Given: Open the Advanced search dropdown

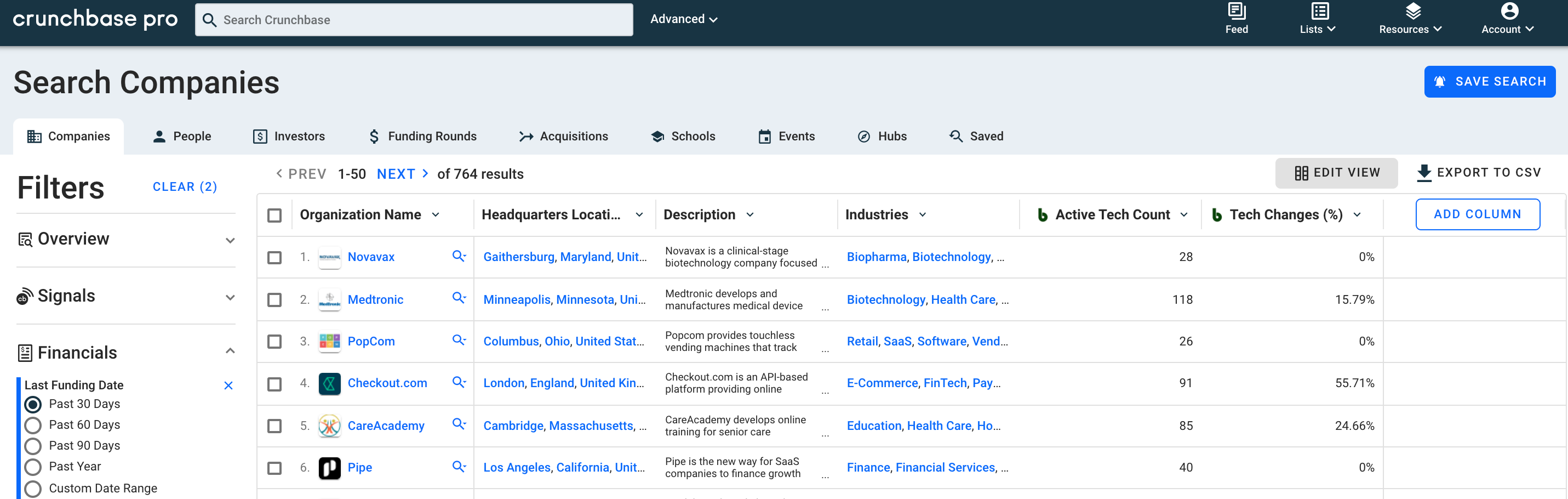Looking at the screenshot, I should (683, 20).
